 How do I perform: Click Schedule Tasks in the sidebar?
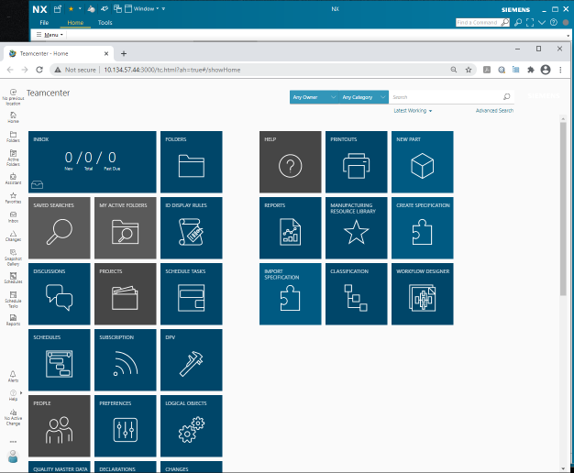pyautogui.click(x=13, y=300)
